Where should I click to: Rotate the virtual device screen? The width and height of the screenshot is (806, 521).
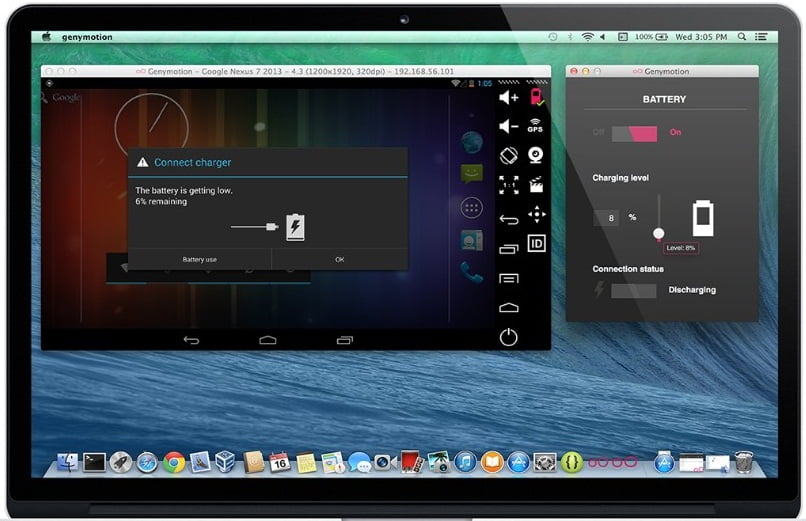pos(508,156)
